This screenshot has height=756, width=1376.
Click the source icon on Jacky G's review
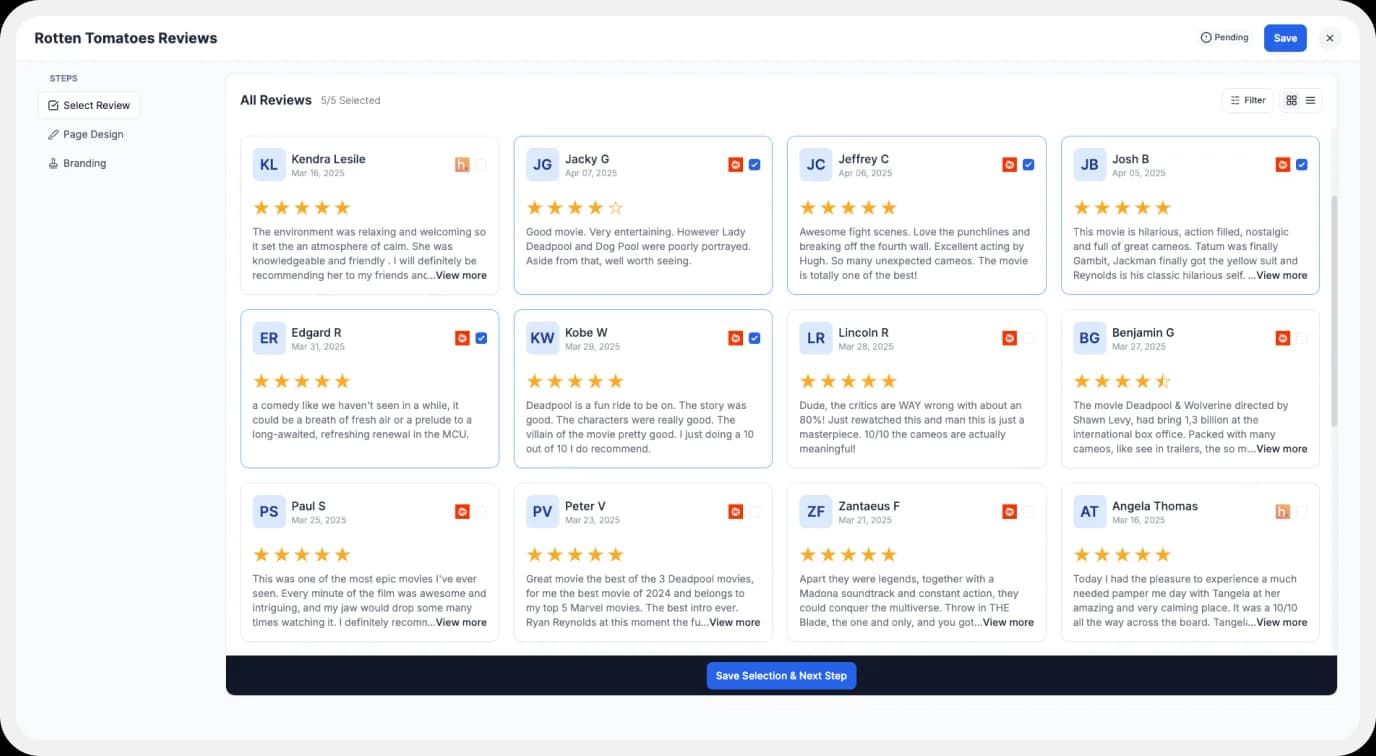pos(736,164)
